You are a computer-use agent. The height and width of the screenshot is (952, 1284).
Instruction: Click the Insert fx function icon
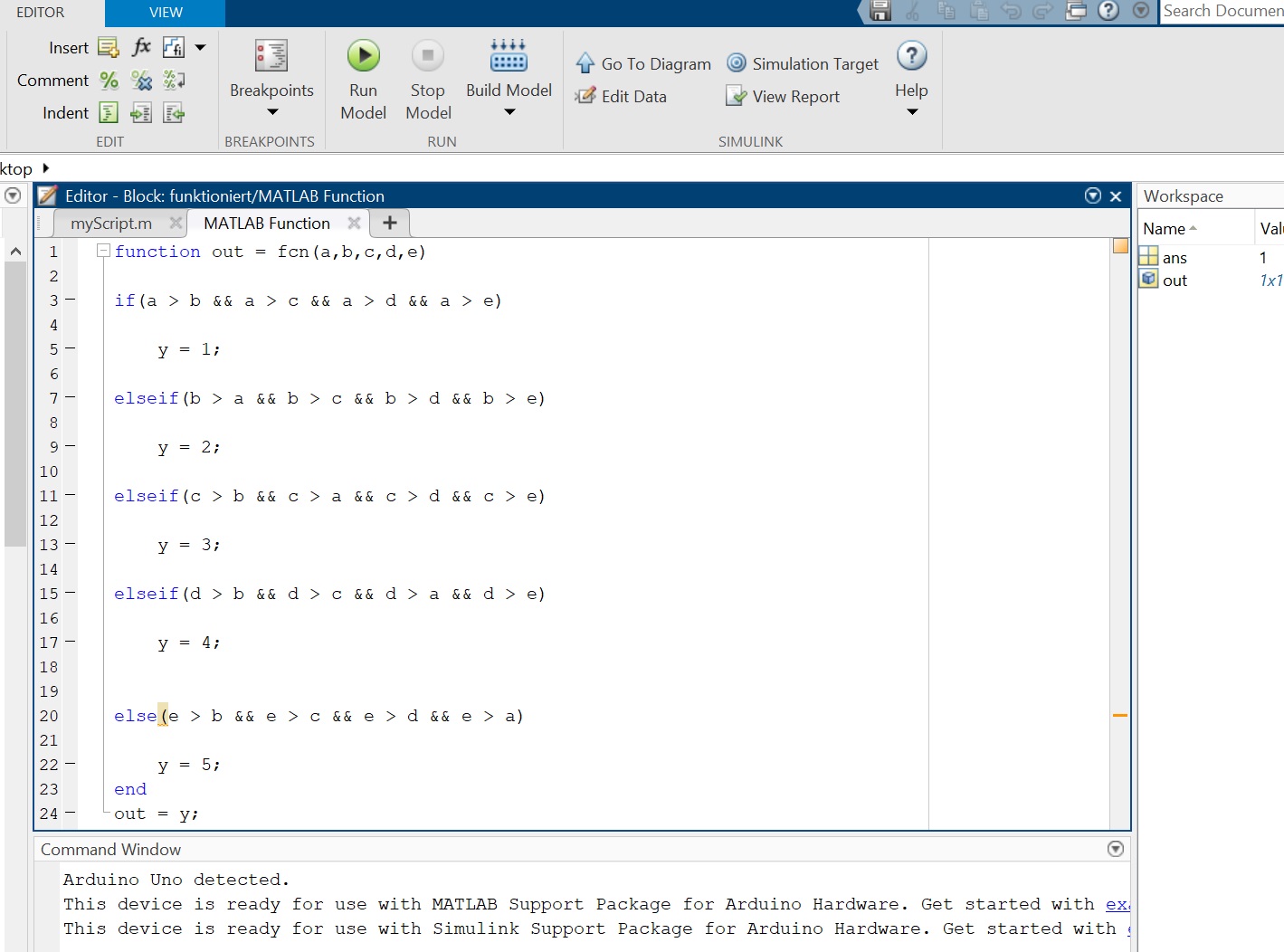click(x=141, y=47)
